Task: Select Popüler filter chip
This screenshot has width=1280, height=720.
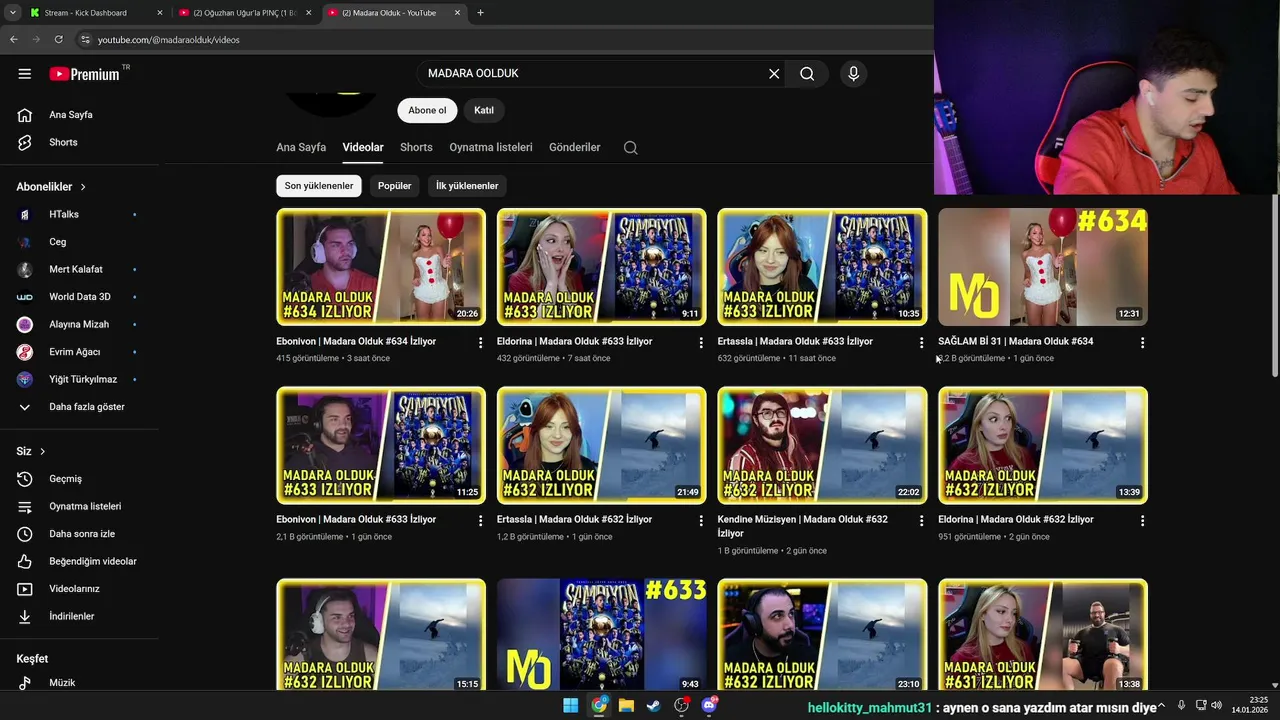Action: pyautogui.click(x=394, y=186)
